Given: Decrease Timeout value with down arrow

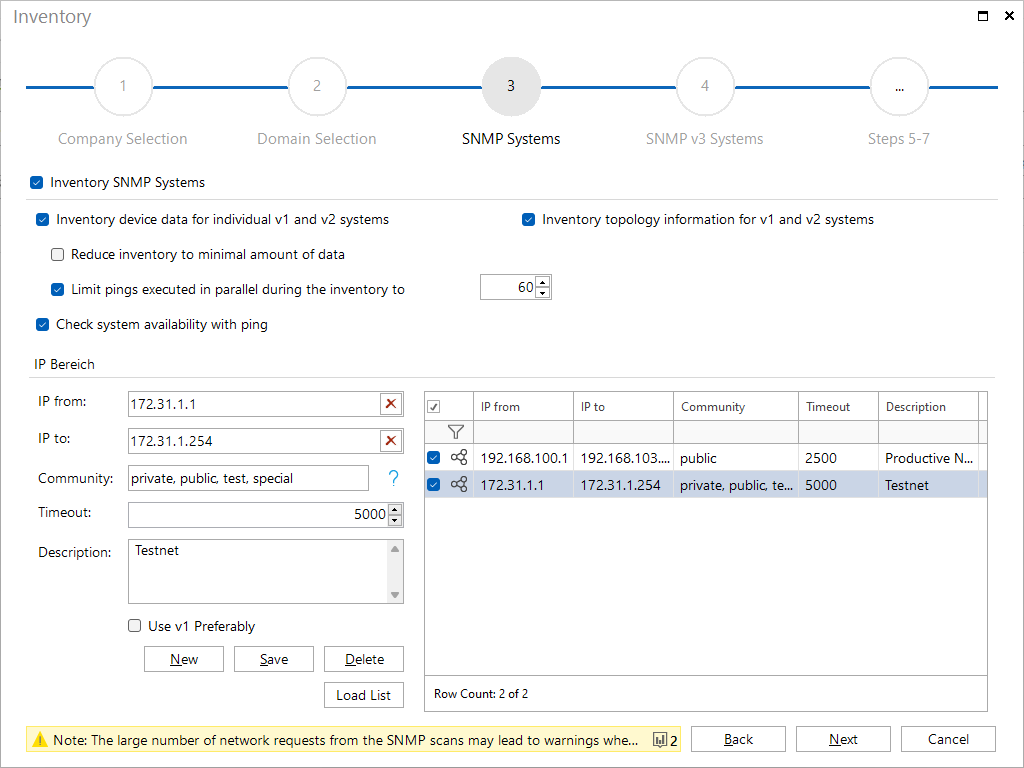Looking at the screenshot, I should point(395,520).
